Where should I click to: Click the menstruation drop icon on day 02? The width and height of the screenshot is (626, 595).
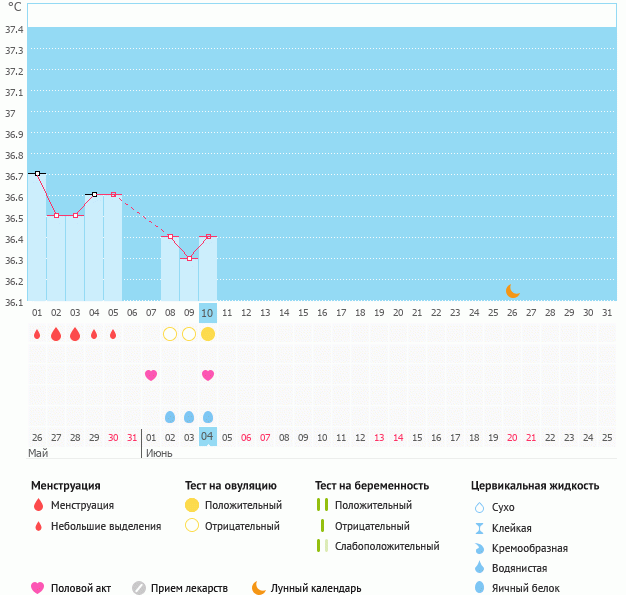pos(56,334)
